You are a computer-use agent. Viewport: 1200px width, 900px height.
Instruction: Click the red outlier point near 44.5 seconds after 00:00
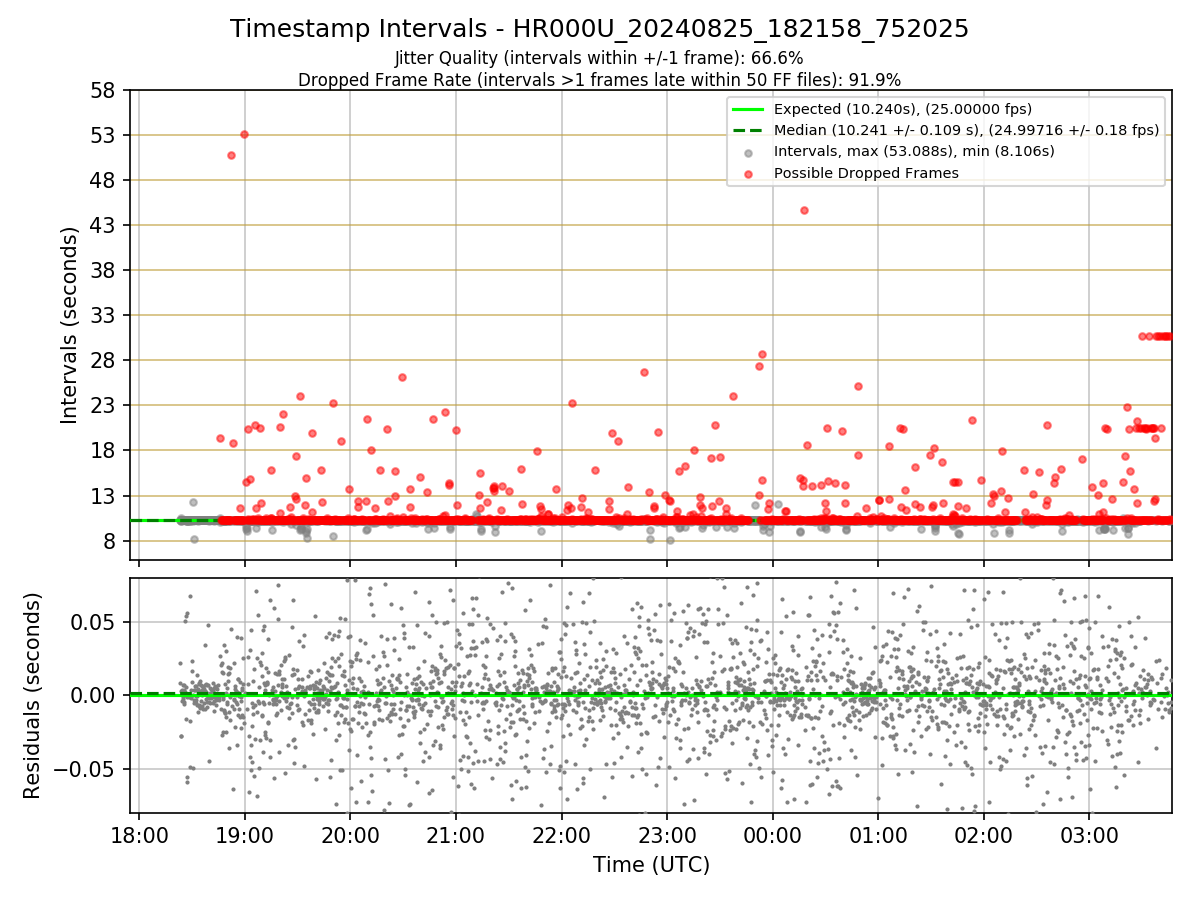coord(804,210)
